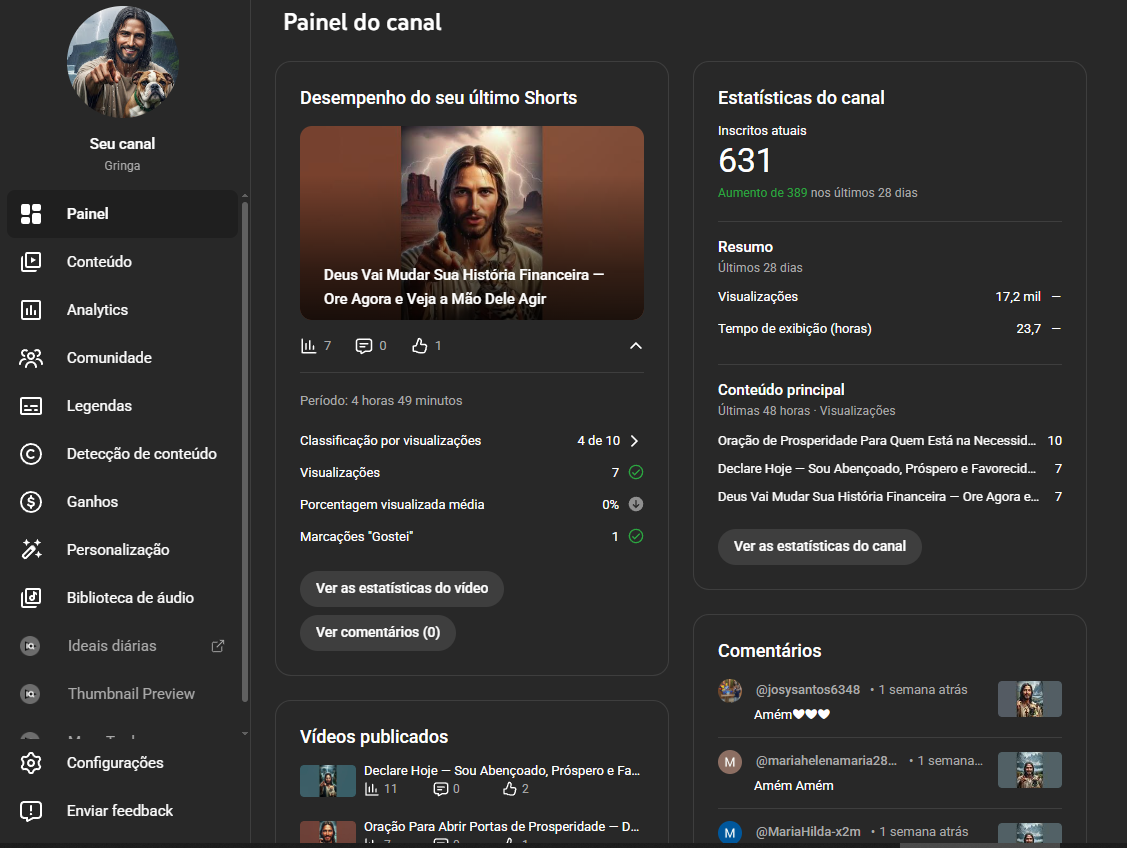1127x848 pixels.
Task: Click the latest Shorts thumbnail image
Action: [x=472, y=223]
